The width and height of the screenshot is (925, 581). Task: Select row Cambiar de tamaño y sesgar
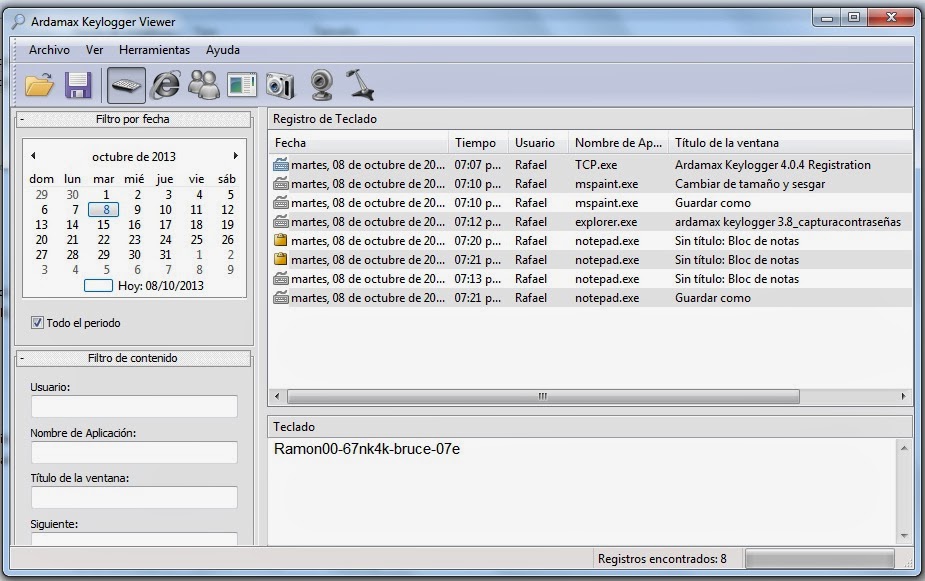pos(590,183)
